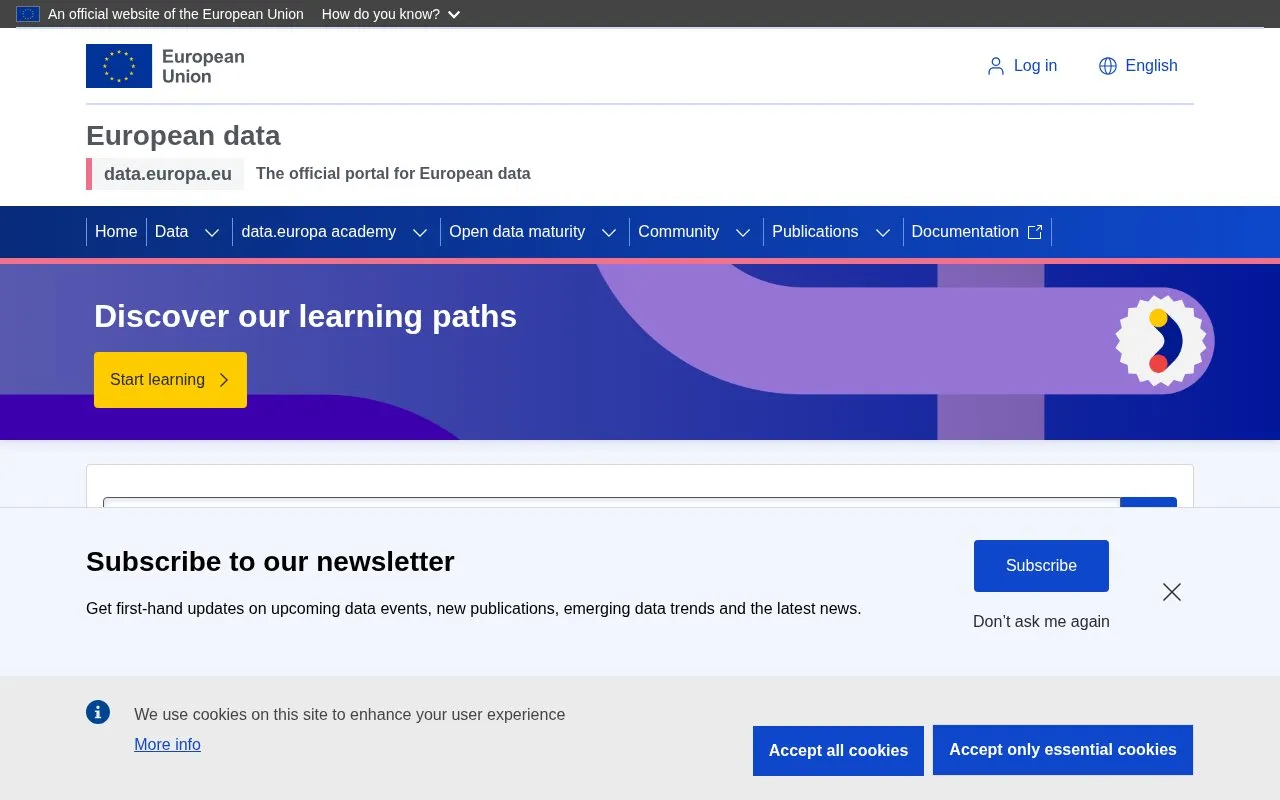1280x800 pixels.
Task: Open the Data menu item
Action: tap(171, 232)
